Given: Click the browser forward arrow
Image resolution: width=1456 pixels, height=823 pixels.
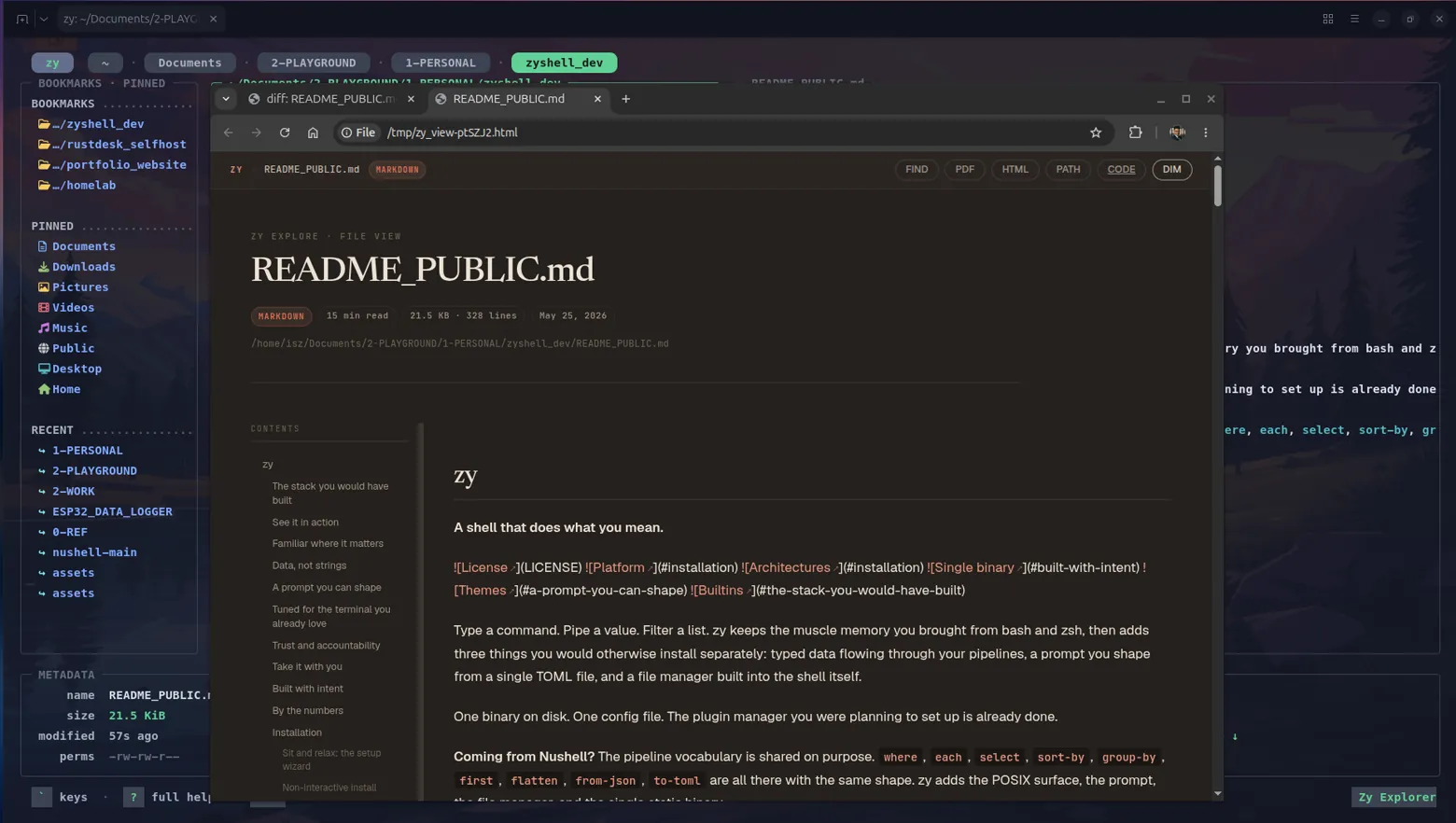Looking at the screenshot, I should point(257,133).
